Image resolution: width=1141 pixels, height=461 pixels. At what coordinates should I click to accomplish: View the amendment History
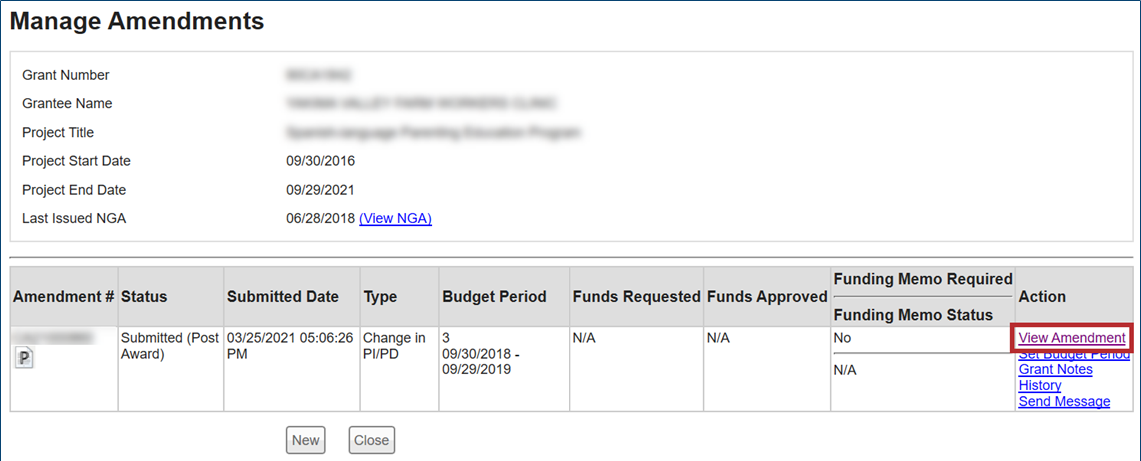click(1039, 385)
